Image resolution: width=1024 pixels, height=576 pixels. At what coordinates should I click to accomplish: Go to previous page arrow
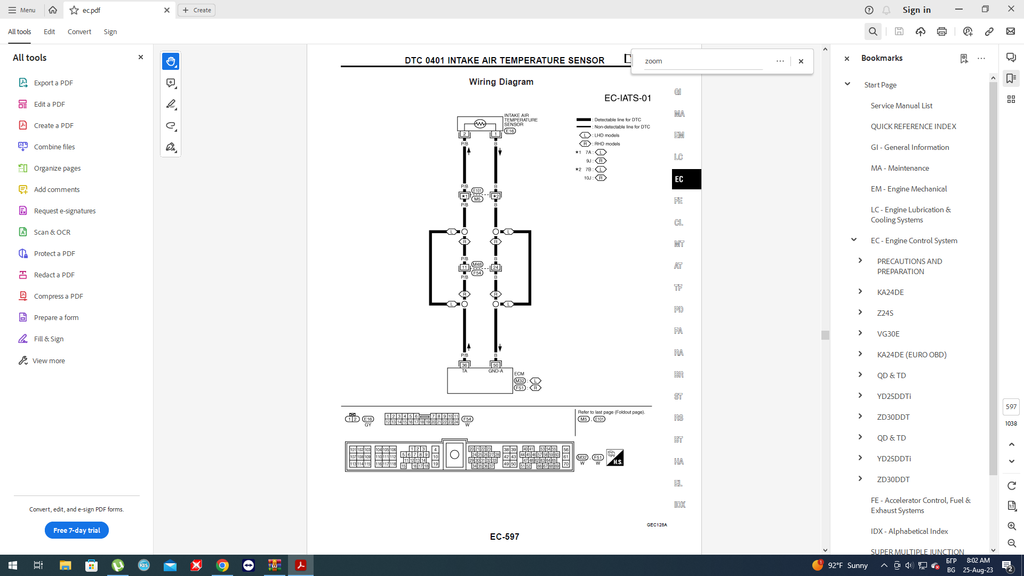tap(1012, 444)
